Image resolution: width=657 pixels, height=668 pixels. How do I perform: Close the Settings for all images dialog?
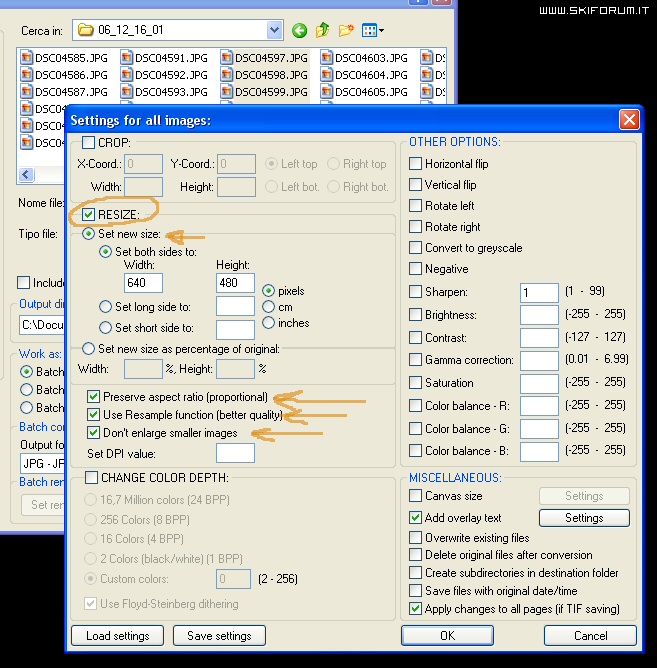(x=629, y=120)
